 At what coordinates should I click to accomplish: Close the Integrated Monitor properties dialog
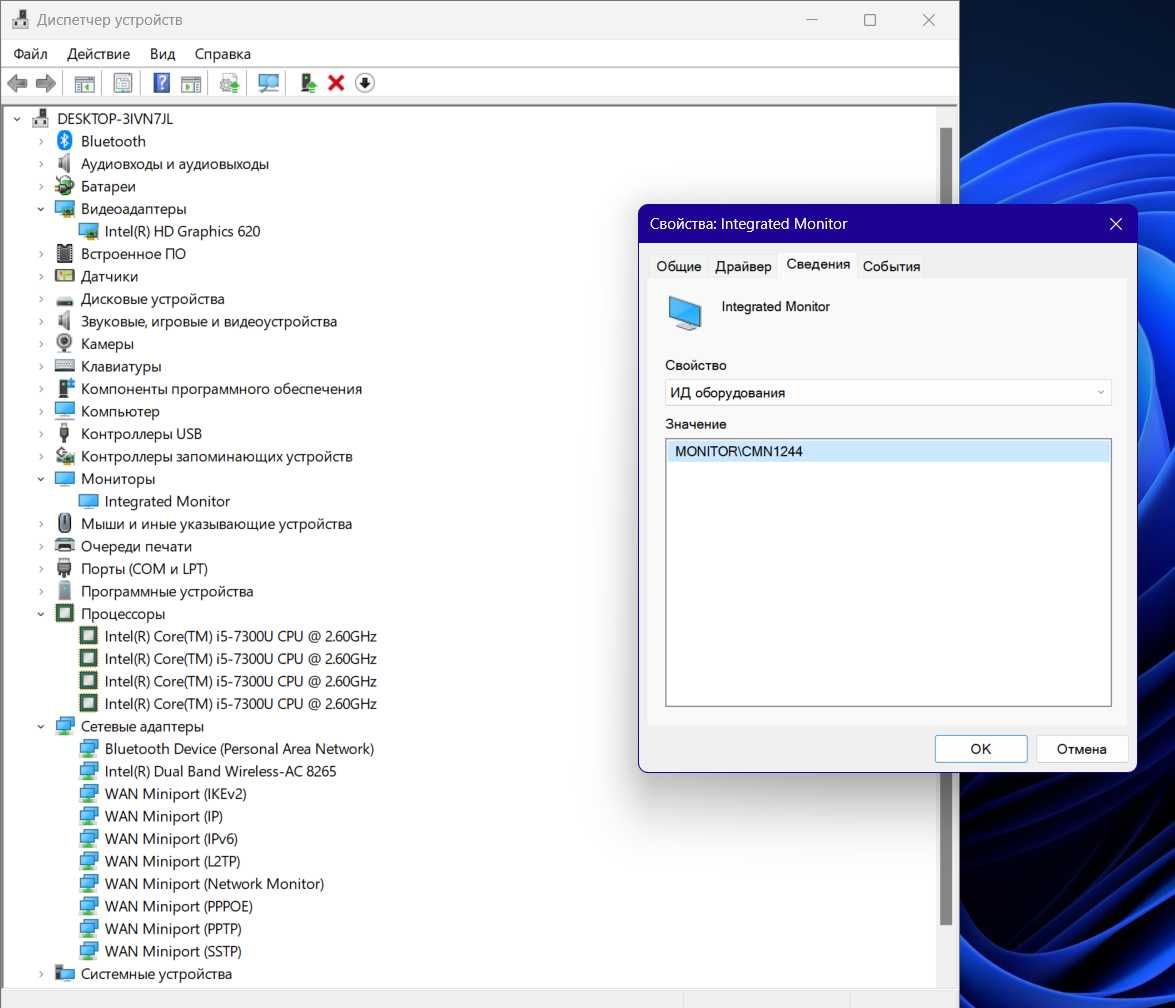1115,224
